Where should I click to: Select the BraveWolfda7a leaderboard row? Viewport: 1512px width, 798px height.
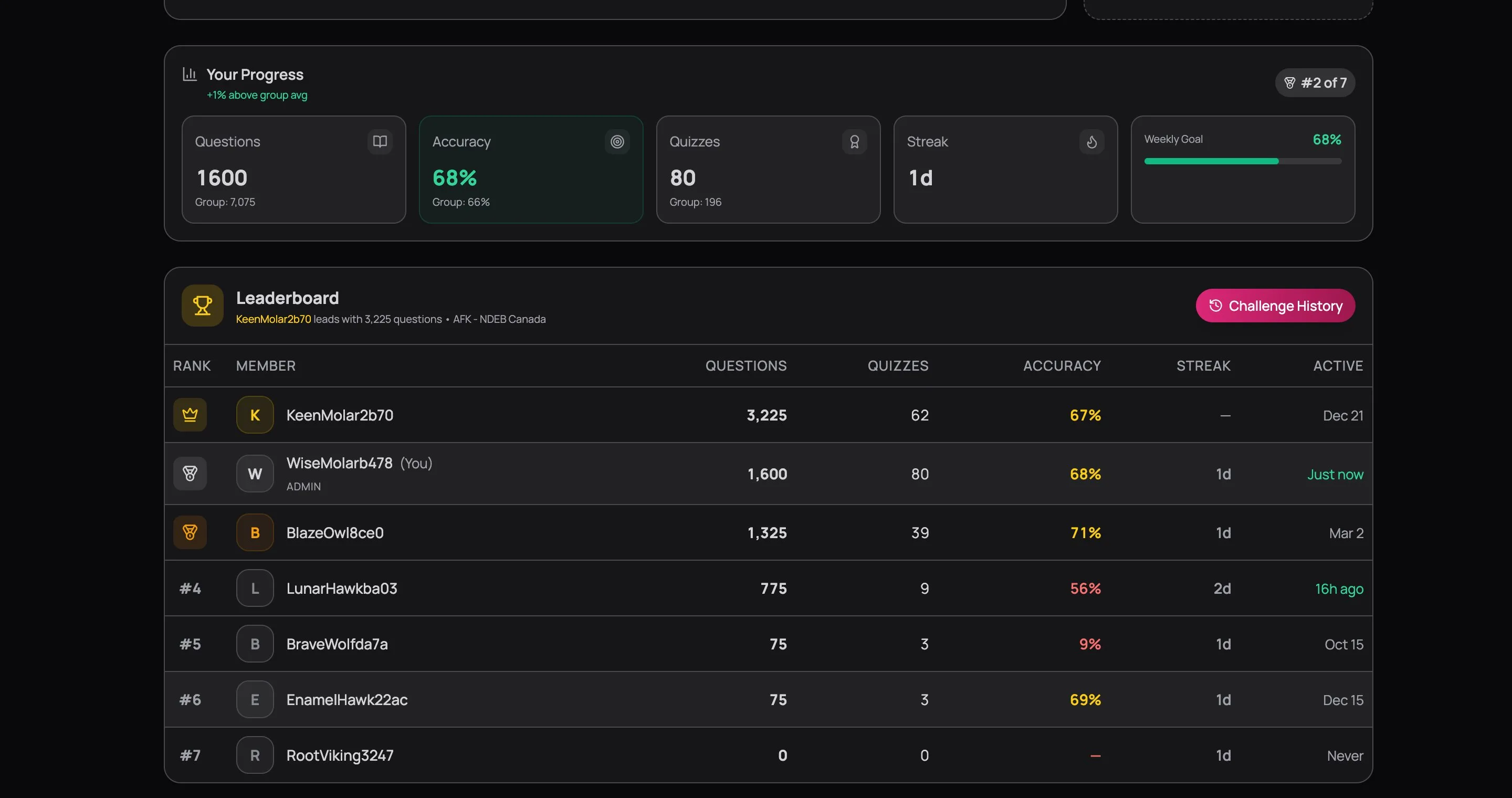point(763,644)
